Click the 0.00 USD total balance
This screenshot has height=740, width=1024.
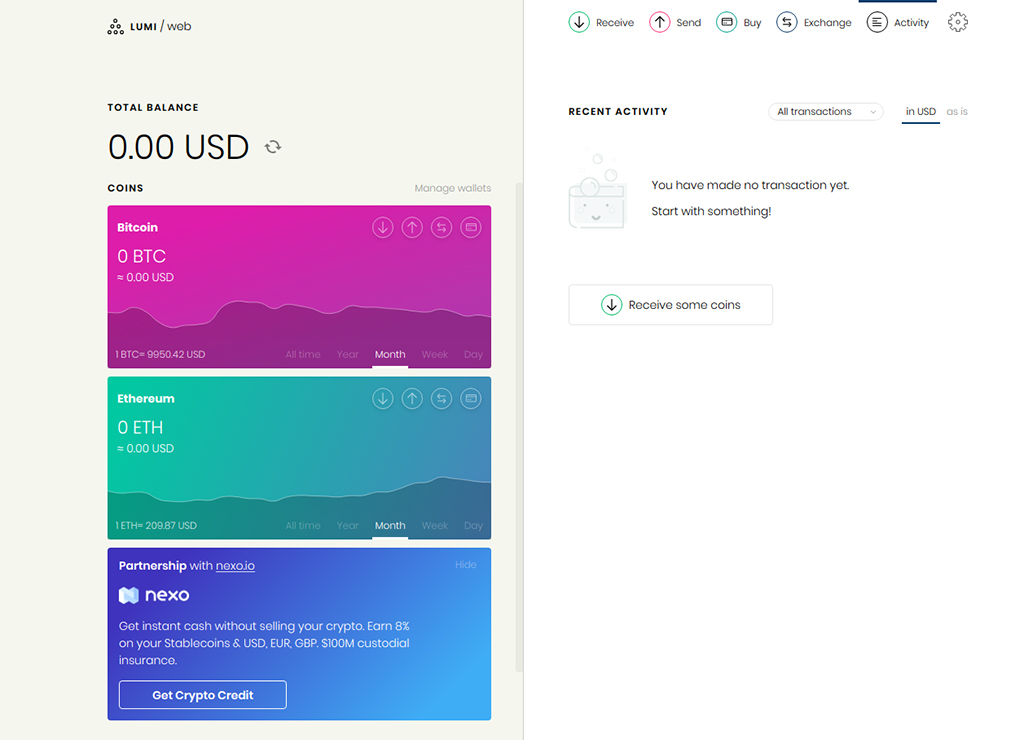(x=178, y=147)
